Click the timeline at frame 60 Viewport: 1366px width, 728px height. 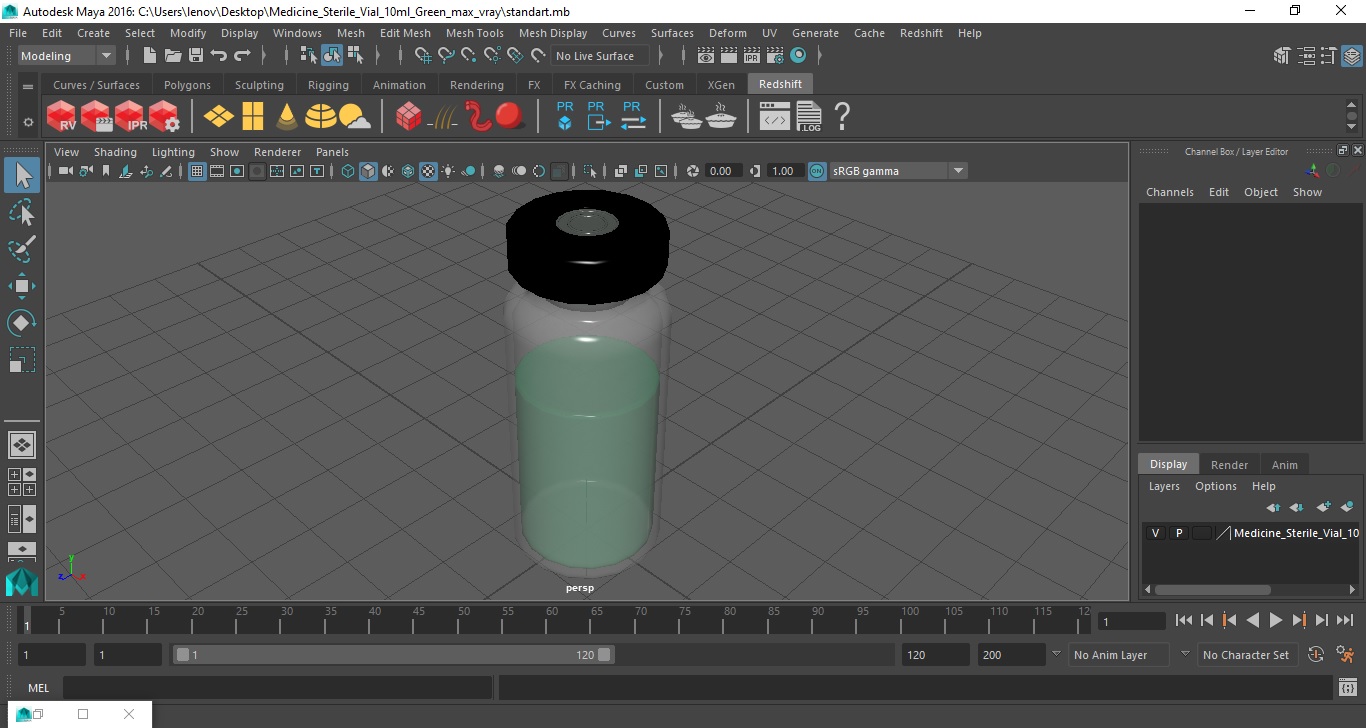tap(551, 620)
